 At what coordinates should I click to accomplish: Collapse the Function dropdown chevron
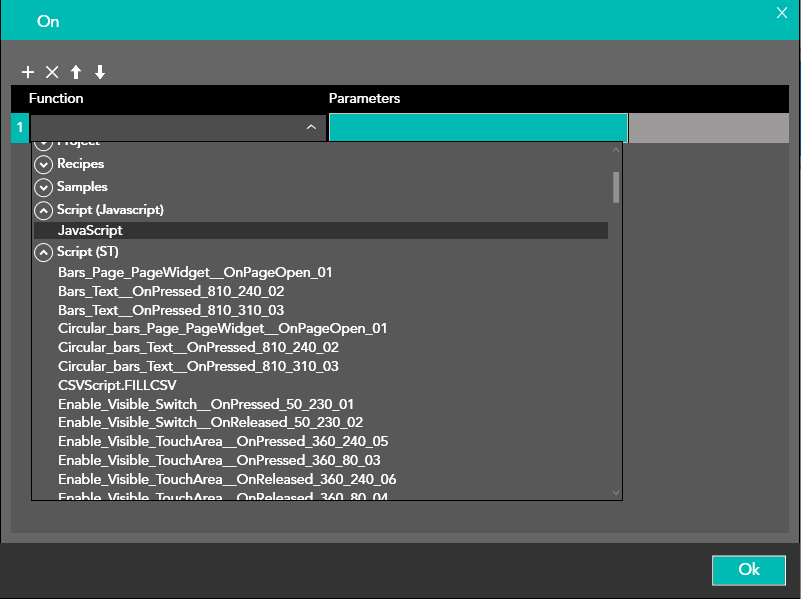click(311, 128)
